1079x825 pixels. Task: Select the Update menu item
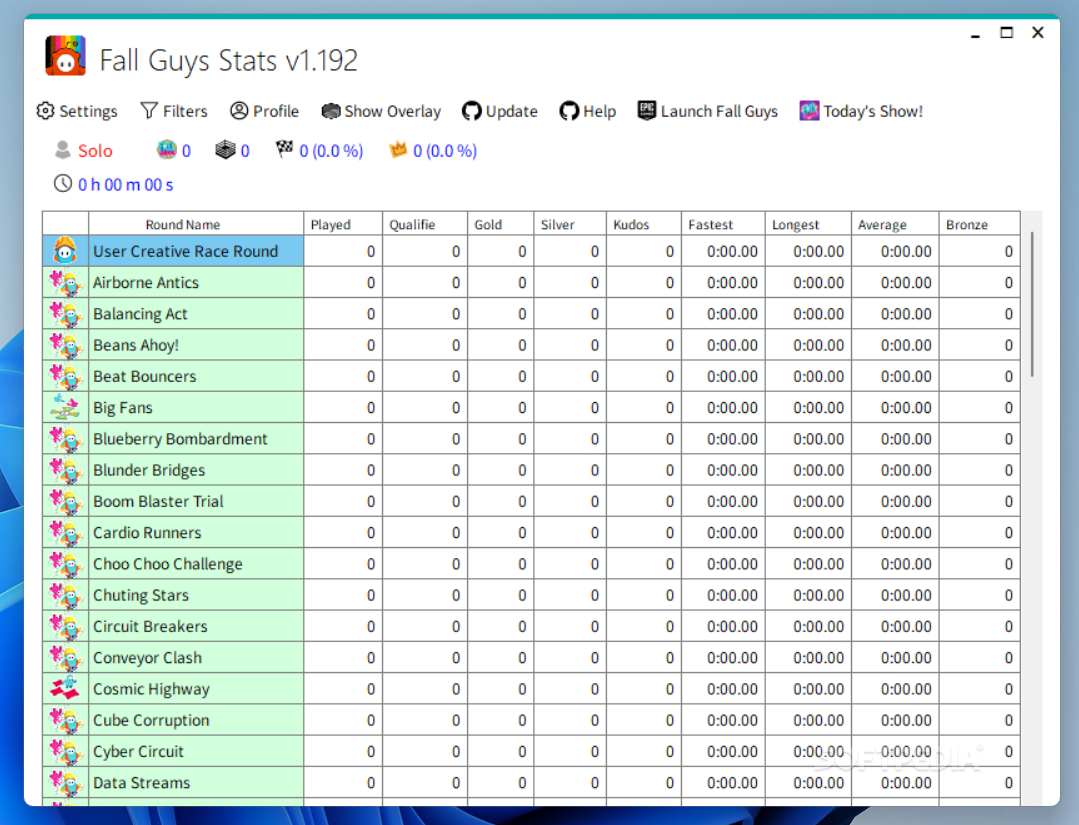(x=500, y=111)
